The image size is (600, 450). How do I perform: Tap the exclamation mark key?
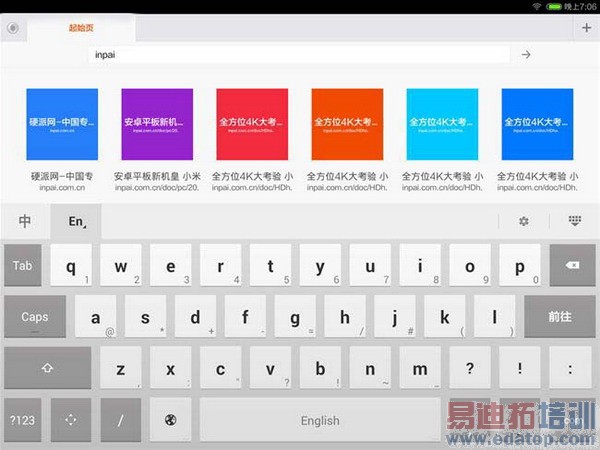point(520,368)
